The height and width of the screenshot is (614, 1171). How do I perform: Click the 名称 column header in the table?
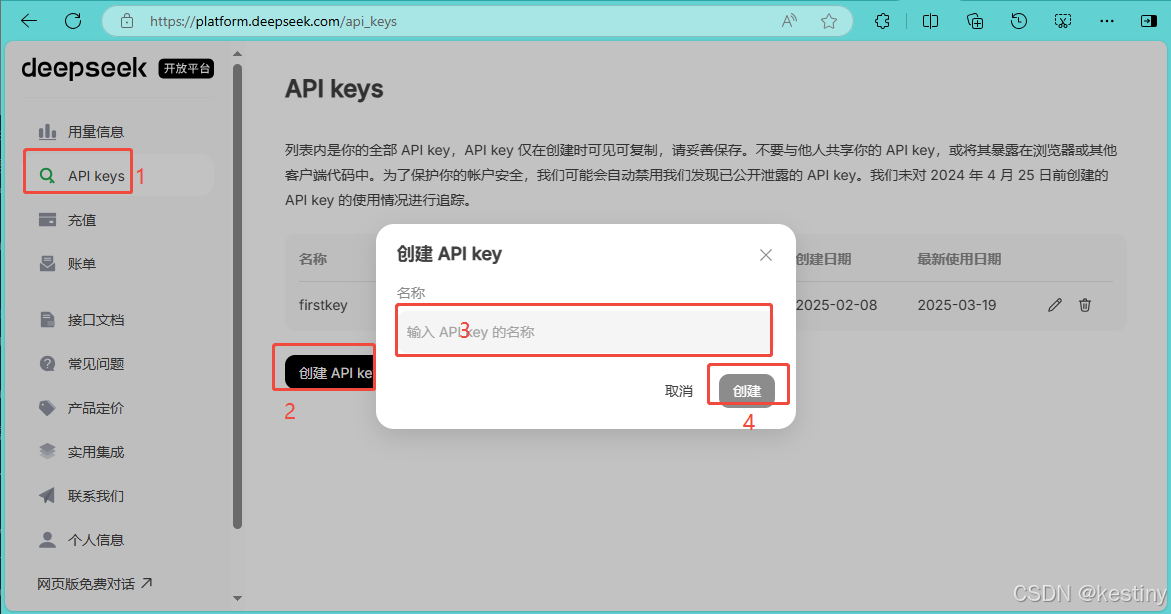(x=313, y=259)
